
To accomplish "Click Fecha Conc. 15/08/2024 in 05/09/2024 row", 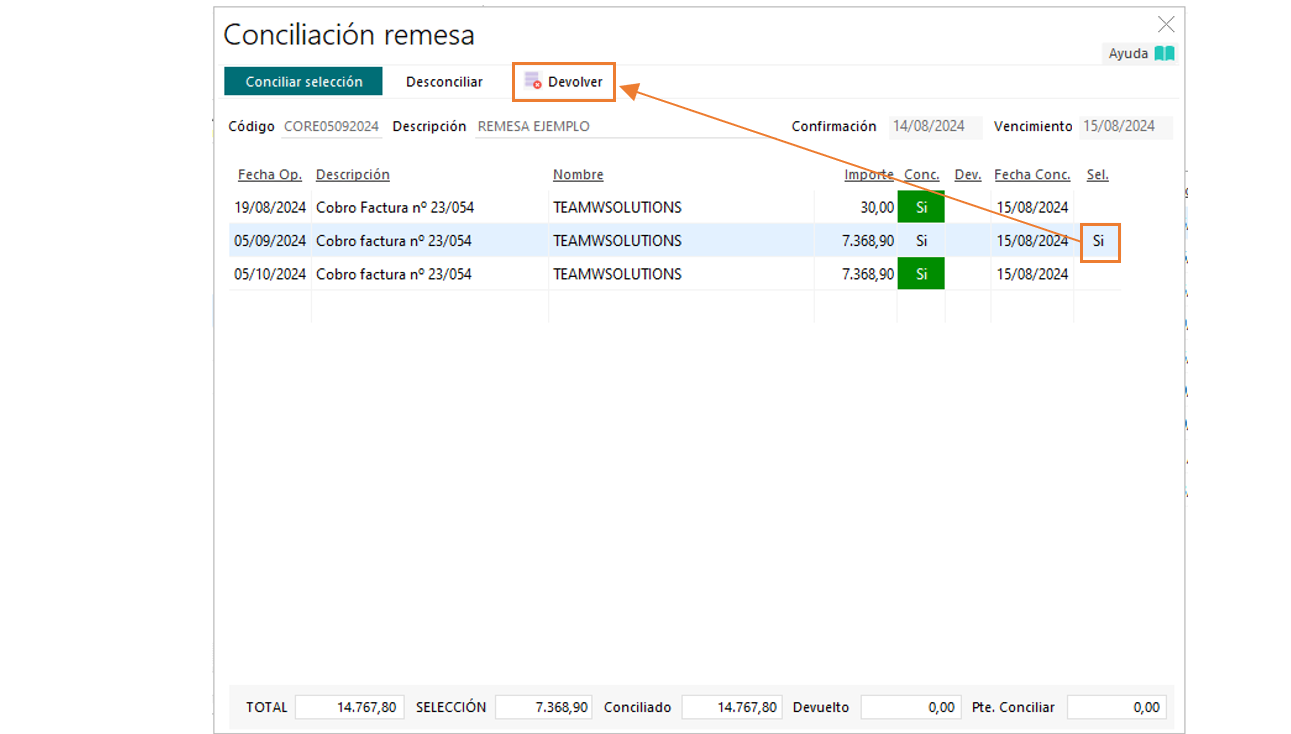I will pos(1032,241).
